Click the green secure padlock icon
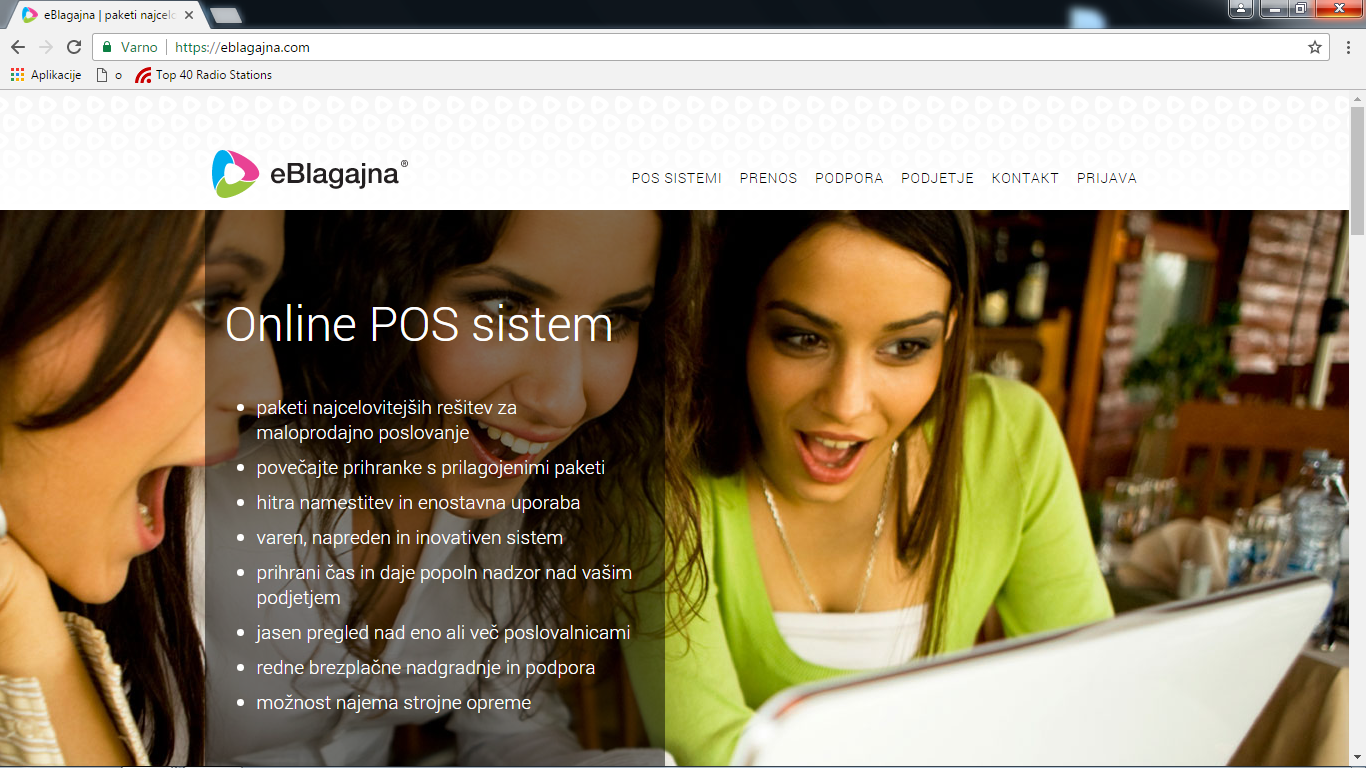 click(x=107, y=47)
